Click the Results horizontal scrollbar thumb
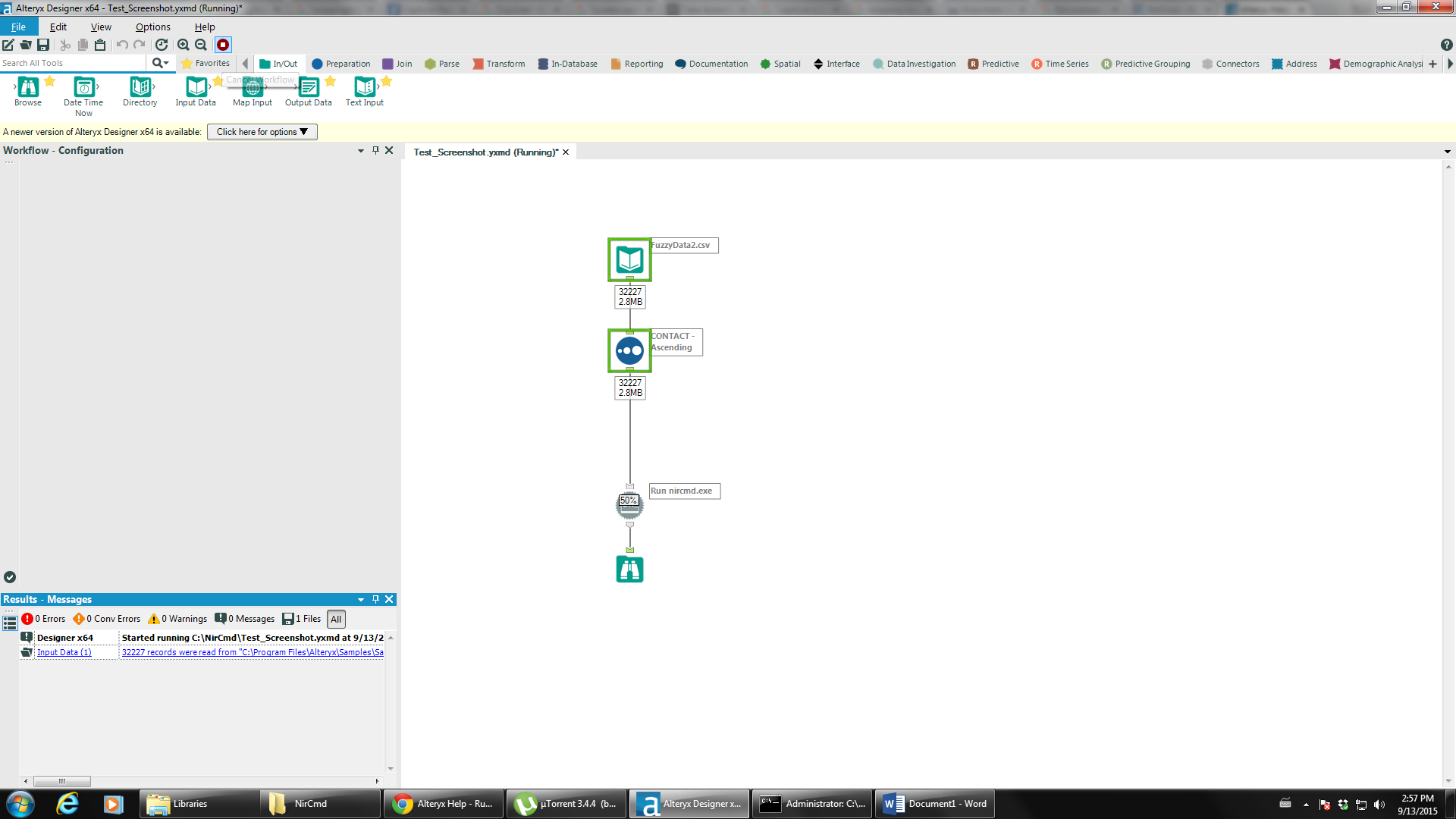The width and height of the screenshot is (1456, 819). point(62,781)
